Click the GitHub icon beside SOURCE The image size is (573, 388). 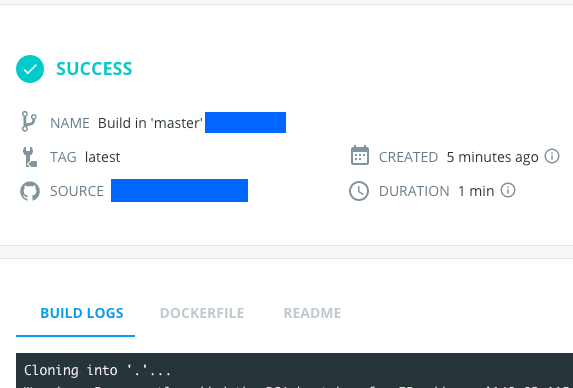point(30,191)
